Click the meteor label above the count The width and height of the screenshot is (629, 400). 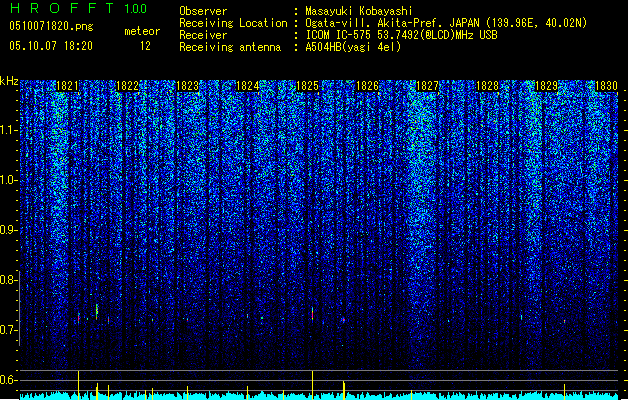[142, 31]
